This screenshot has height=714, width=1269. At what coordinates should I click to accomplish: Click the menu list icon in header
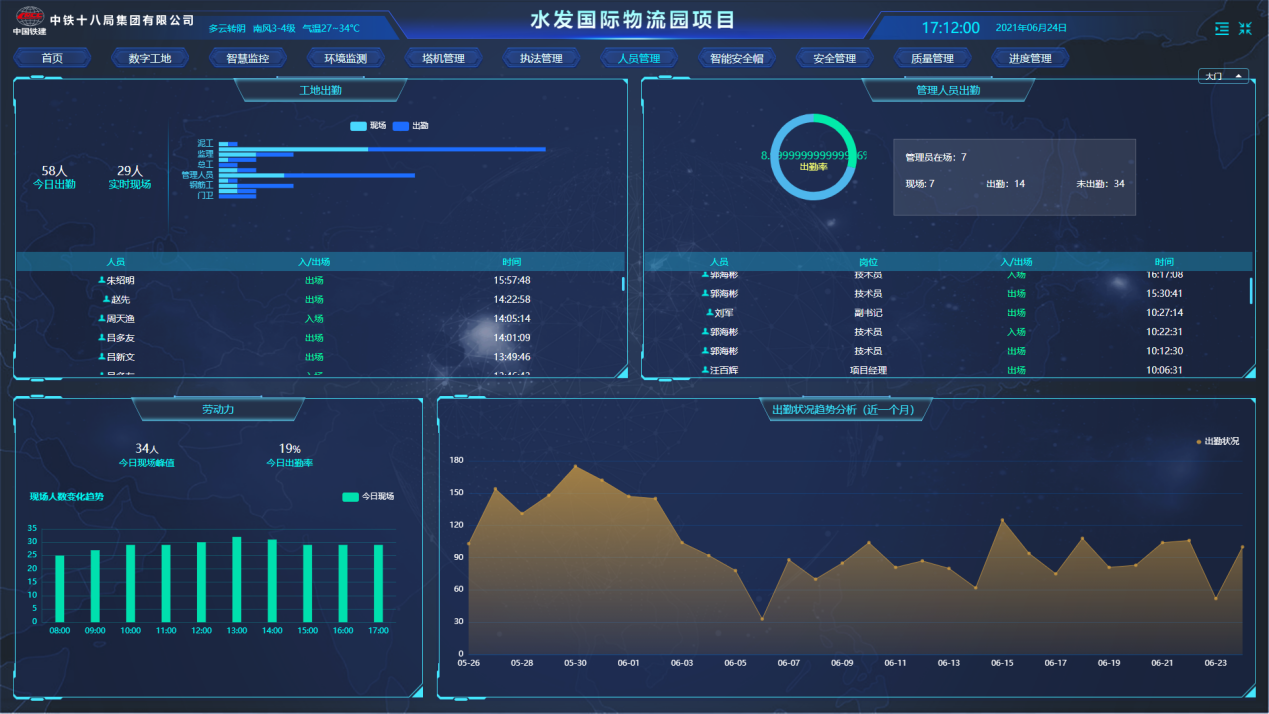tap(1221, 29)
